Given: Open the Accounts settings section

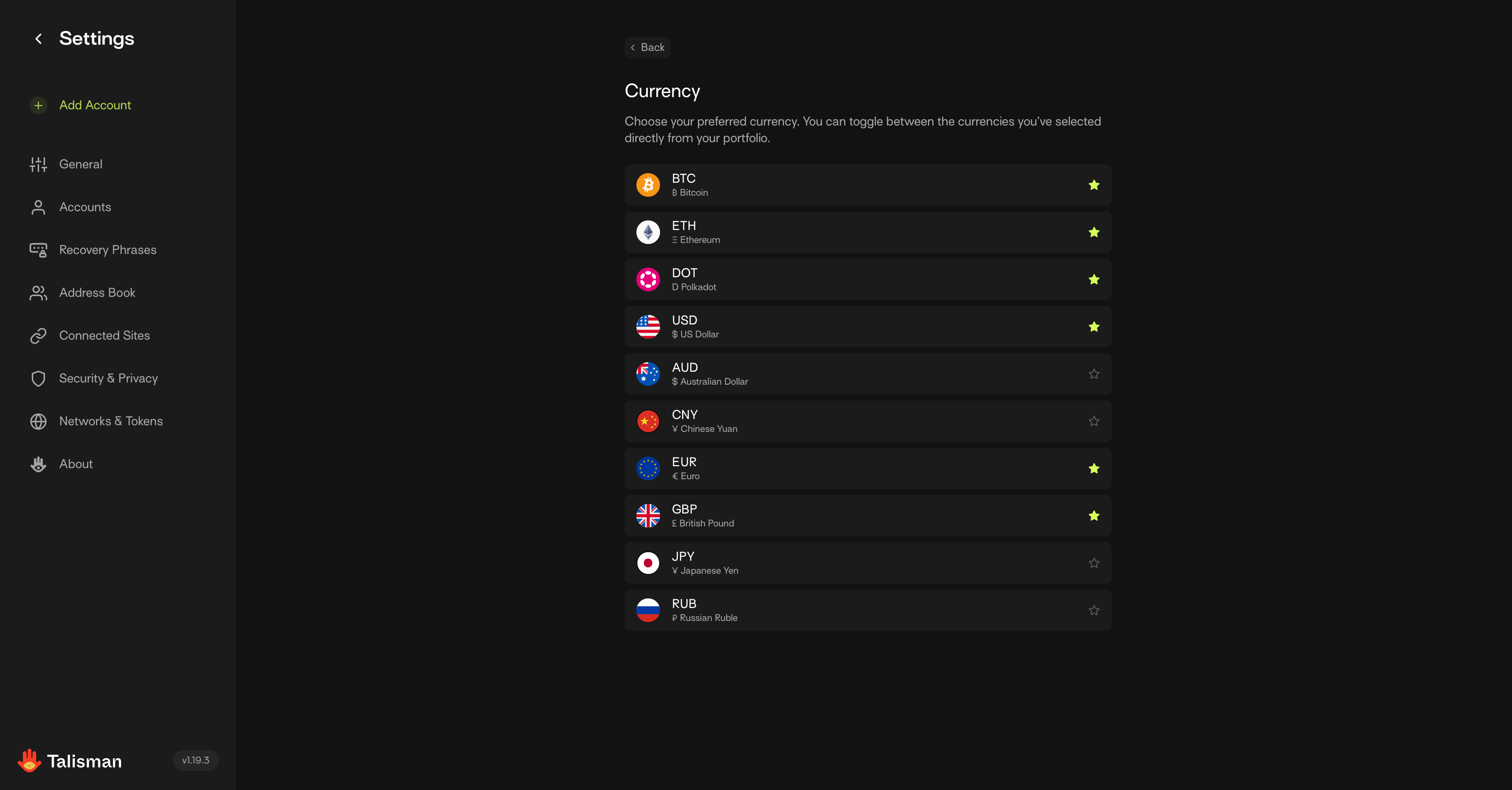Looking at the screenshot, I should [85, 207].
